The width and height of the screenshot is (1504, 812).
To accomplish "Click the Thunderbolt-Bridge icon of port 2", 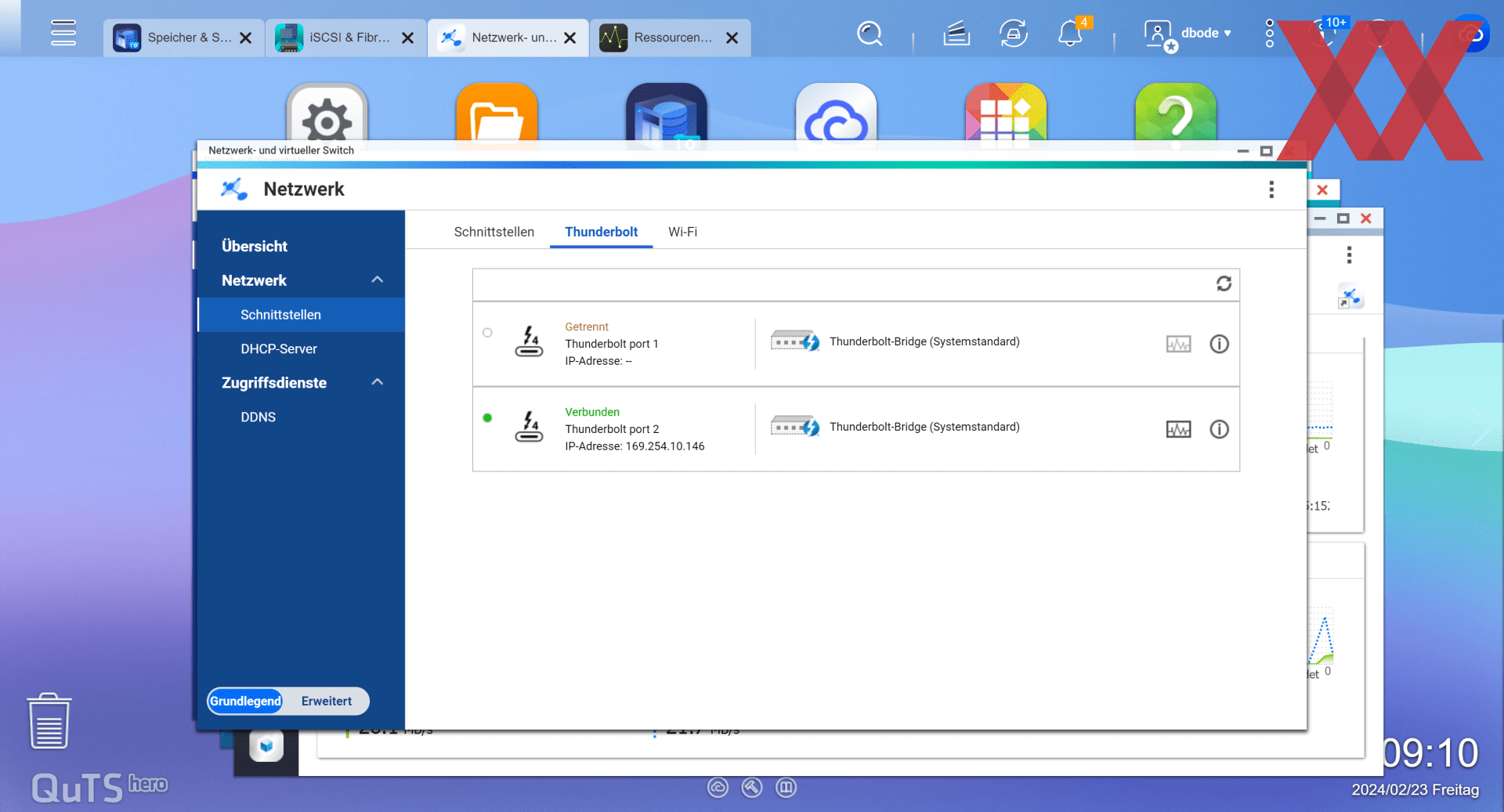I will coord(795,427).
